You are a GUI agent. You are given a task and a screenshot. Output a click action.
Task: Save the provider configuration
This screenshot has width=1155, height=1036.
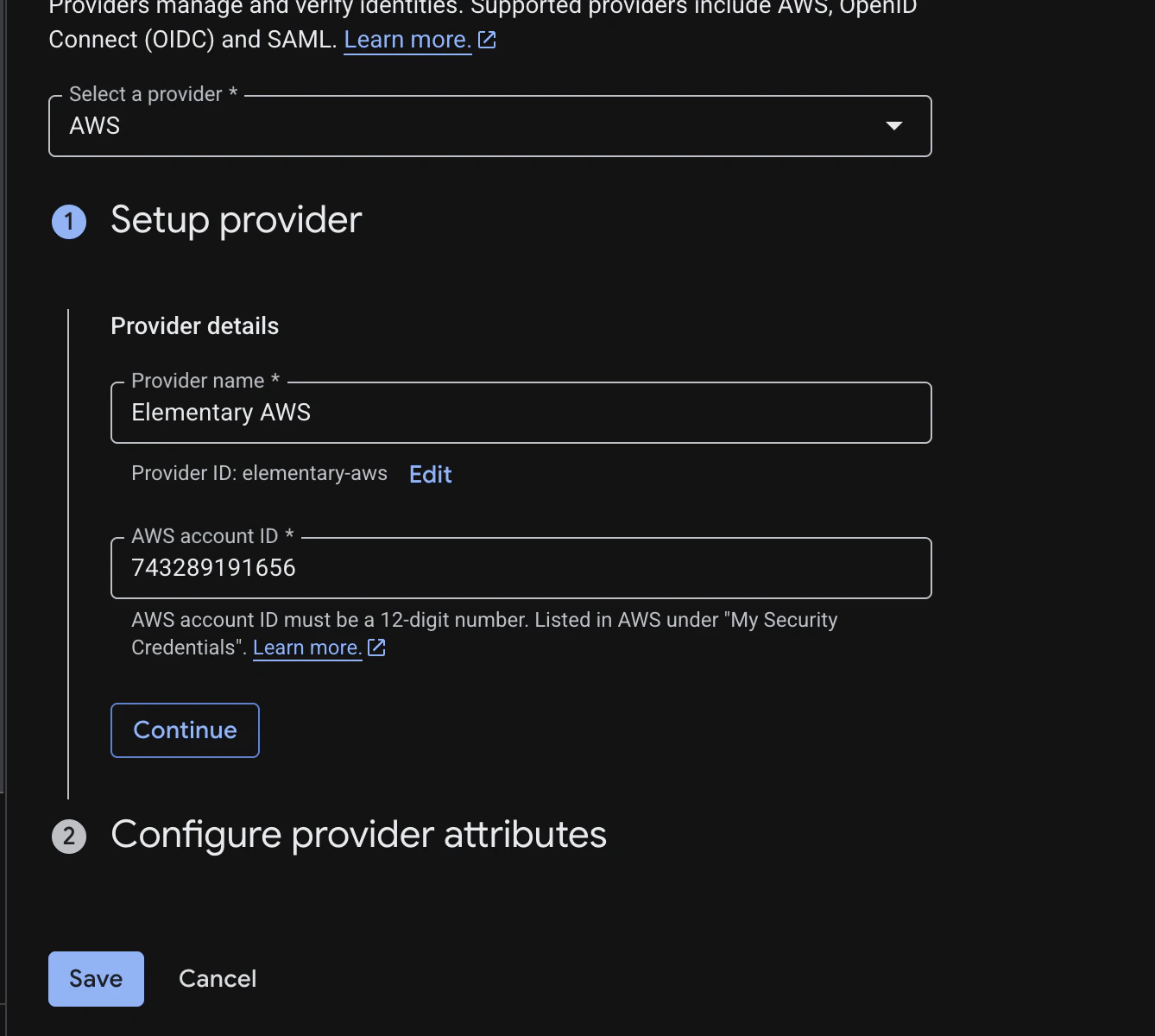[95, 978]
